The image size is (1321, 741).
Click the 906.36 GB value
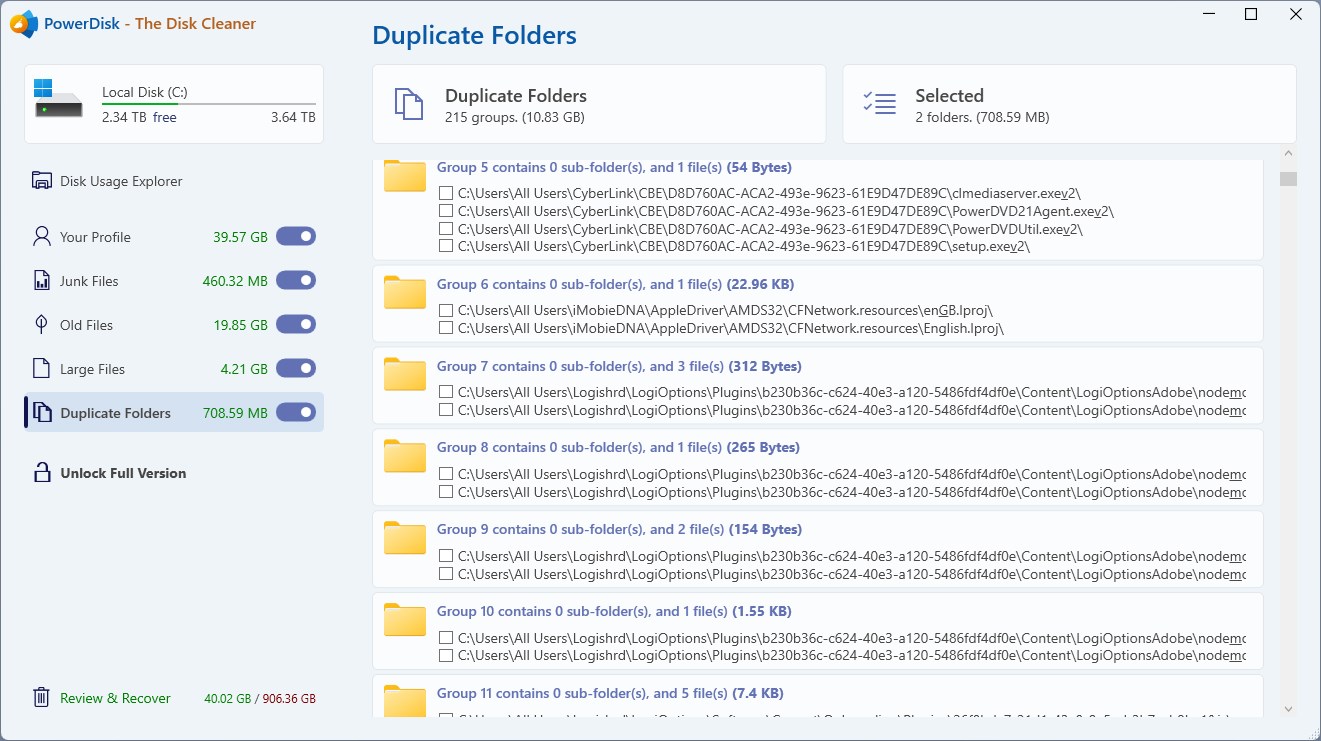click(x=288, y=699)
